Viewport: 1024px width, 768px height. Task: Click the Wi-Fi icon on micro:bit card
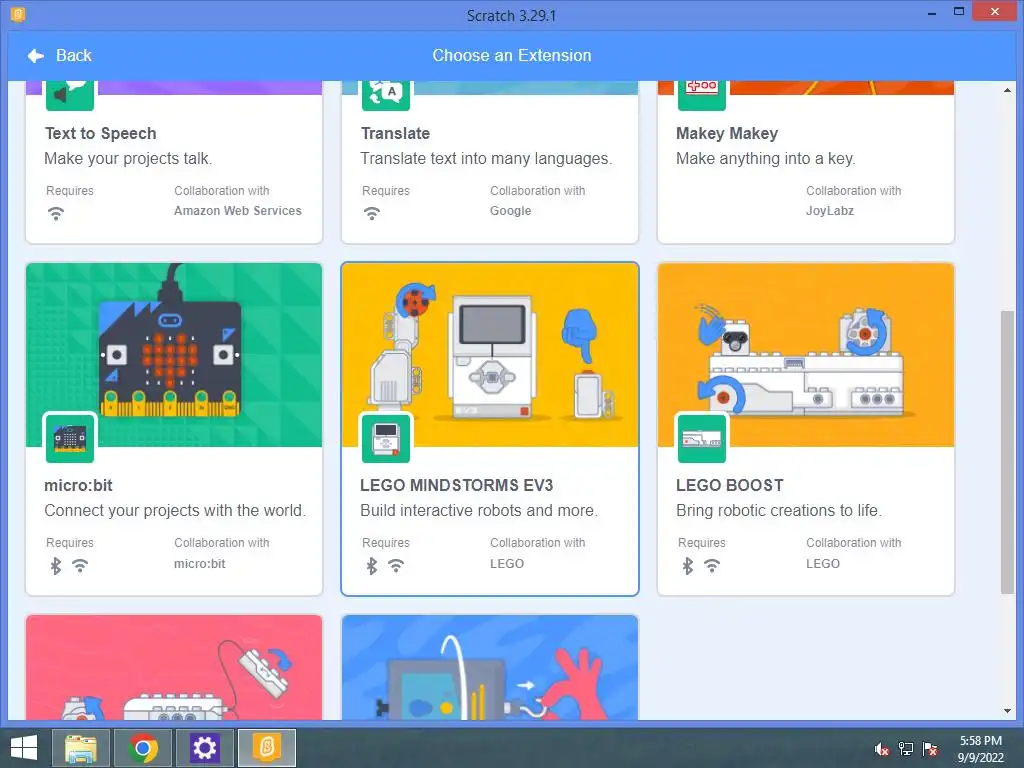tap(80, 566)
